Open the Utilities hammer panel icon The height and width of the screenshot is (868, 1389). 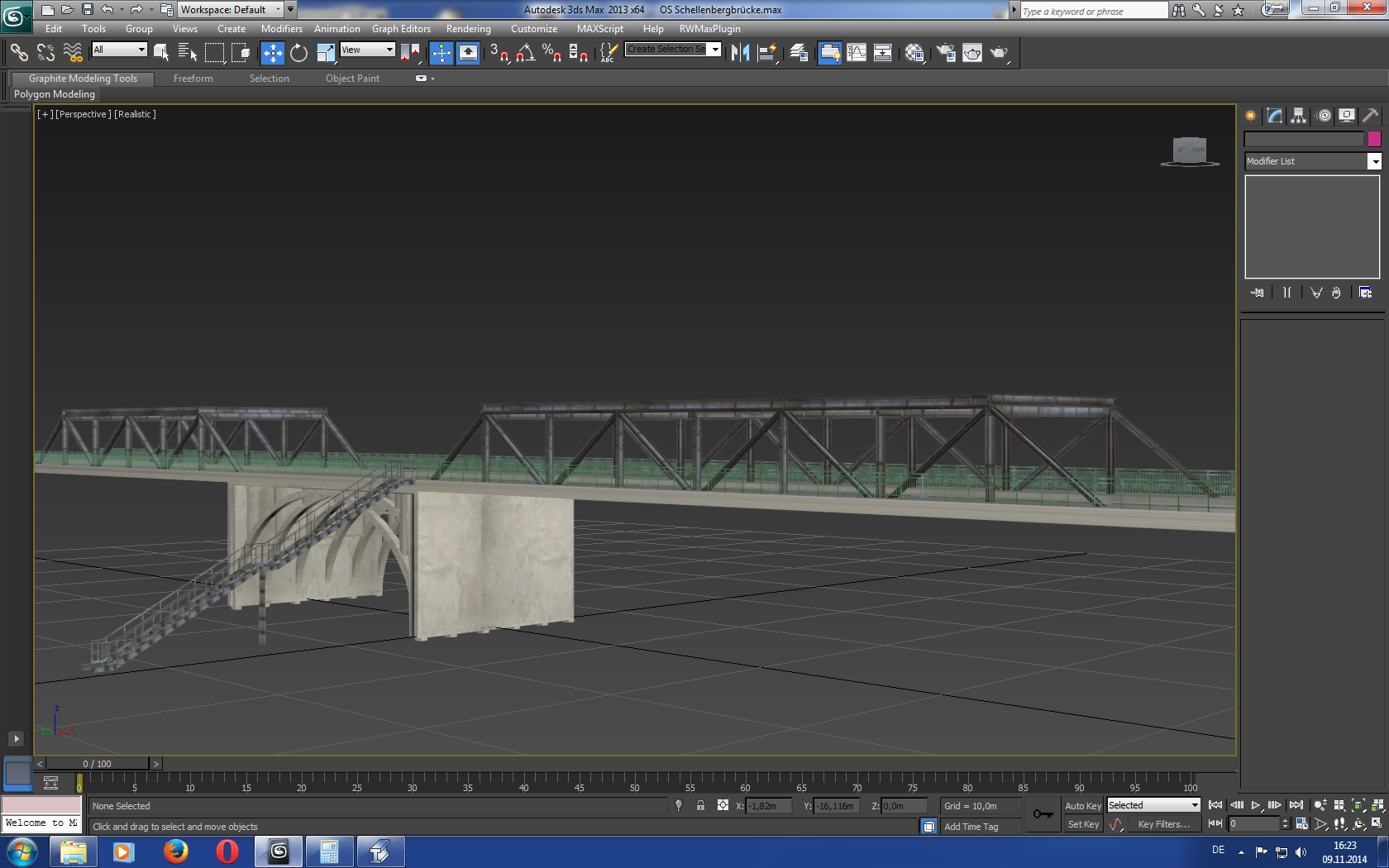point(1370,116)
